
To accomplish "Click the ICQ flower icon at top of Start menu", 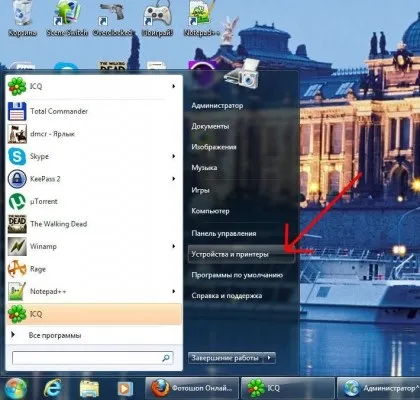I will (17, 86).
